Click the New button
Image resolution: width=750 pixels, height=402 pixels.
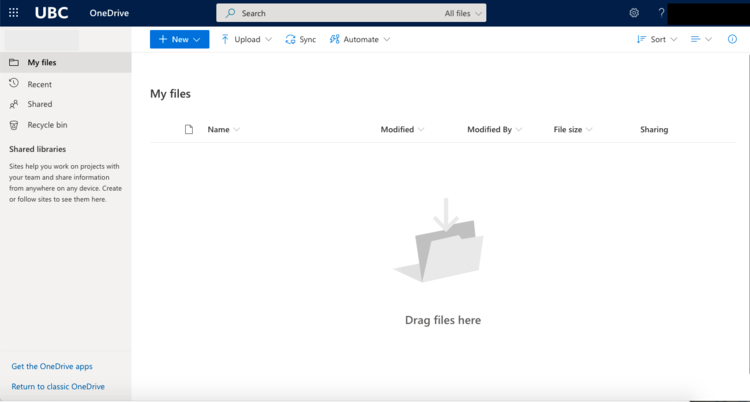pyautogui.click(x=179, y=39)
